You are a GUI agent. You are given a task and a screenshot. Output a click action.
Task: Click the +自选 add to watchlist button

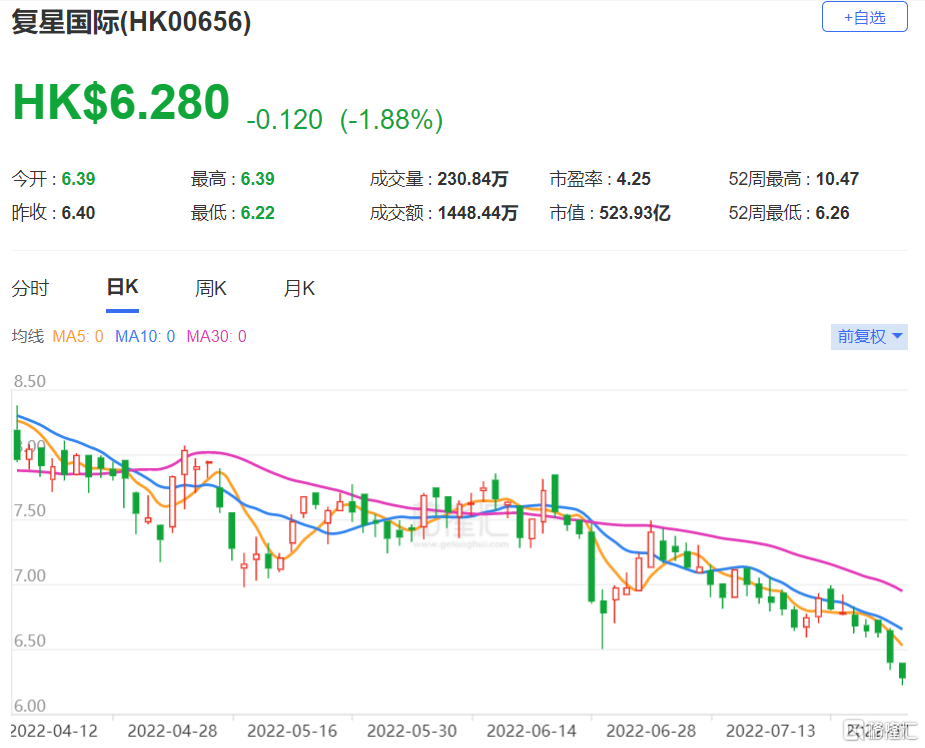click(864, 17)
